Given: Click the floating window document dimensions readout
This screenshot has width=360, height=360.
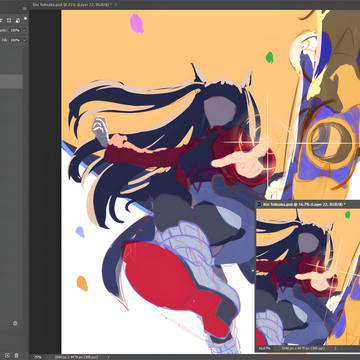Looking at the screenshot, I should coord(302,349).
